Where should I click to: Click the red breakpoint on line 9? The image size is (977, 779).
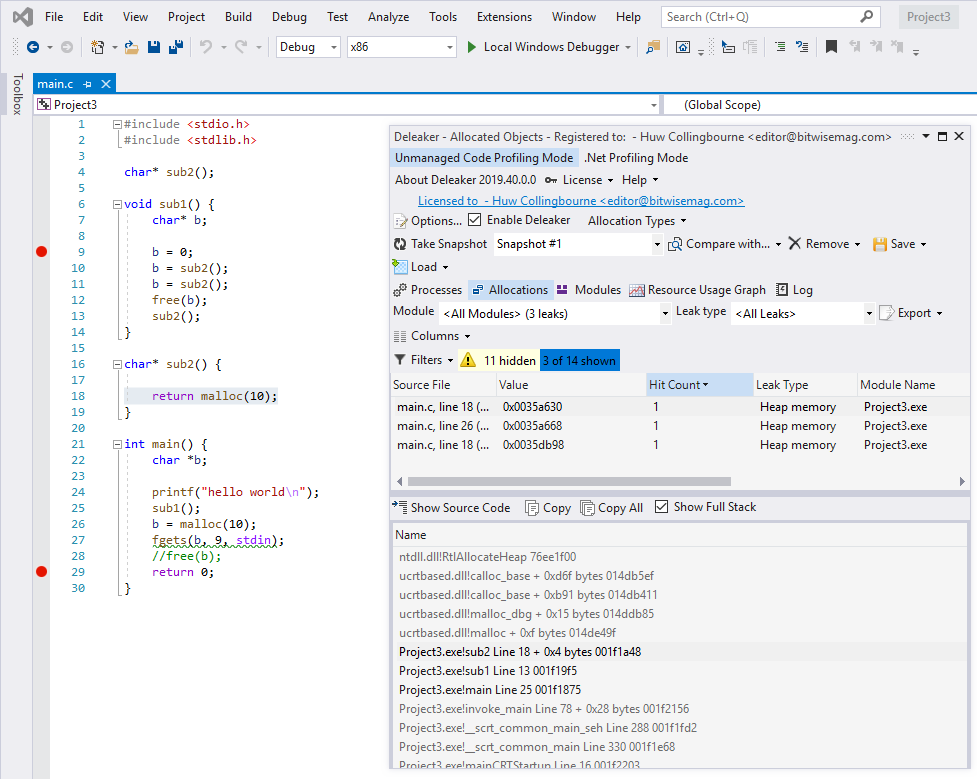(x=41, y=252)
